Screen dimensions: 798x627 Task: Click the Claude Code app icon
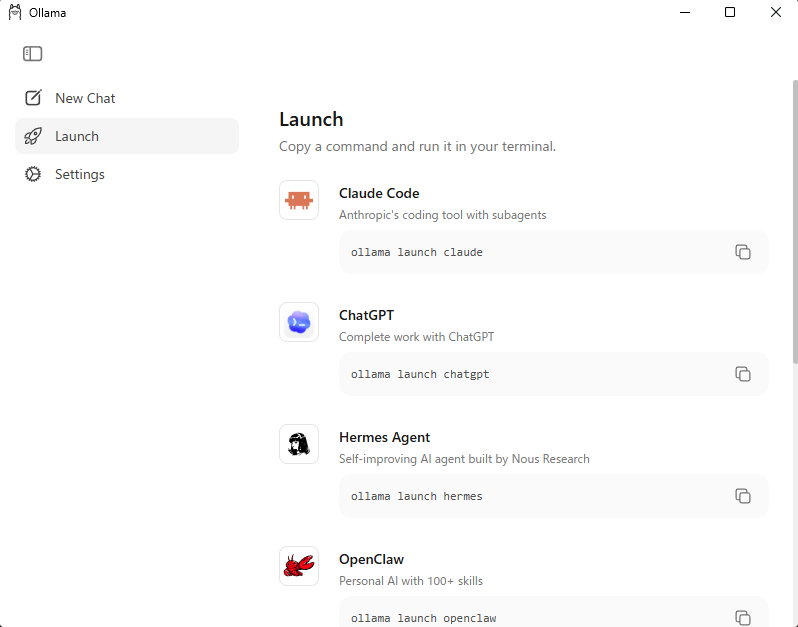[299, 200]
